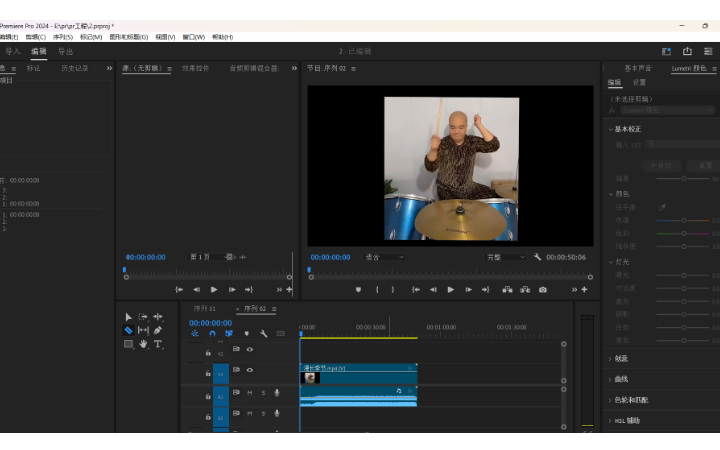The width and height of the screenshot is (720, 450).
Task: Select the Selection arrow tool
Action: pos(129,317)
